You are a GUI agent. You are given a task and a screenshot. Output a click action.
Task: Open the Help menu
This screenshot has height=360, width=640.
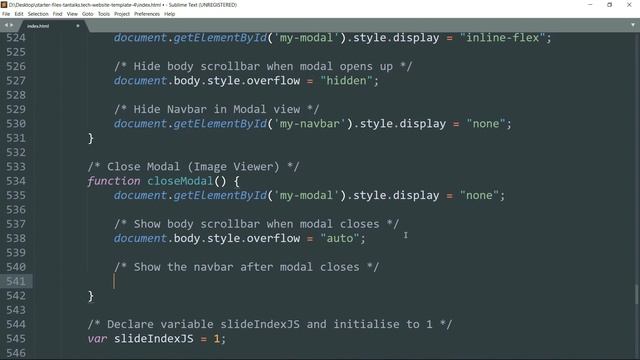pyautogui.click(x=169, y=14)
